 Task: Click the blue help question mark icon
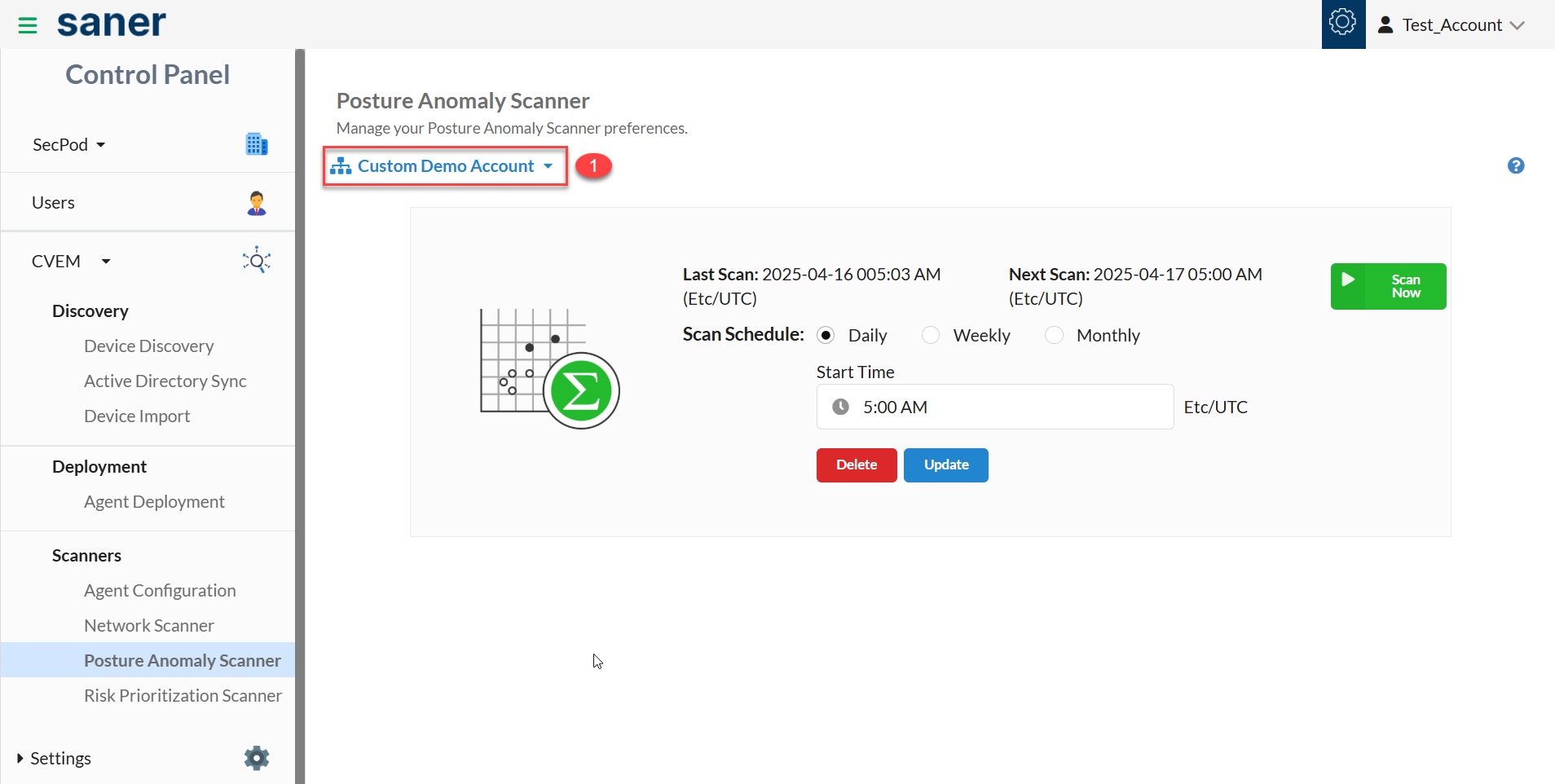[x=1515, y=165]
